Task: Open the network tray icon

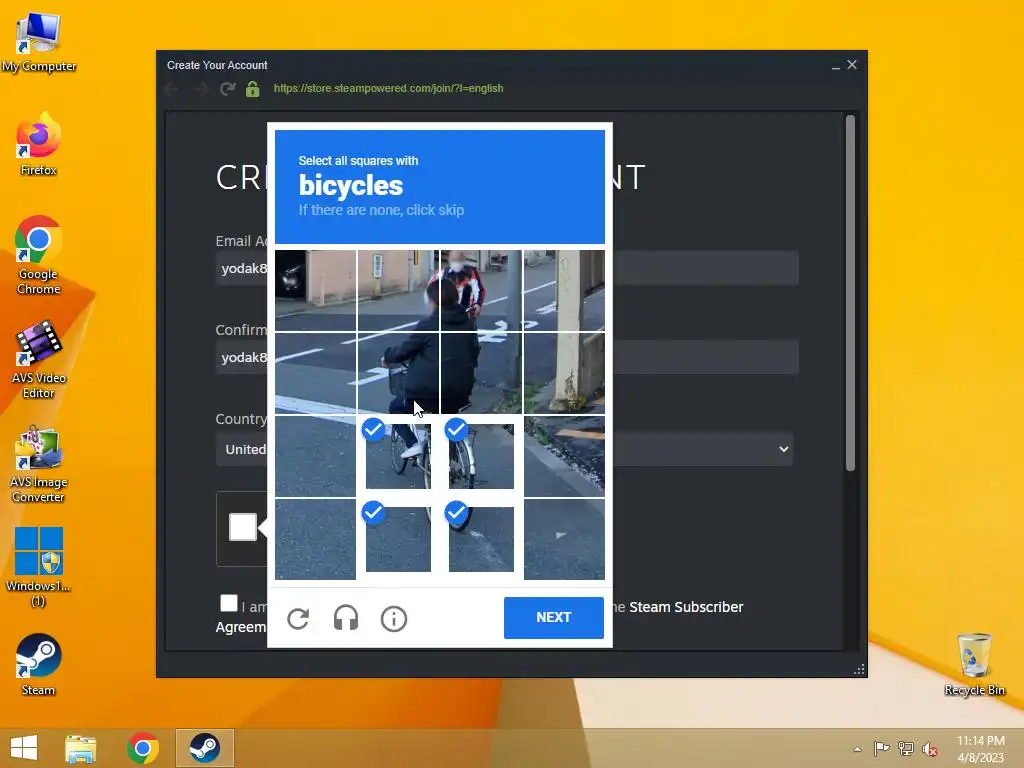Action: point(906,748)
